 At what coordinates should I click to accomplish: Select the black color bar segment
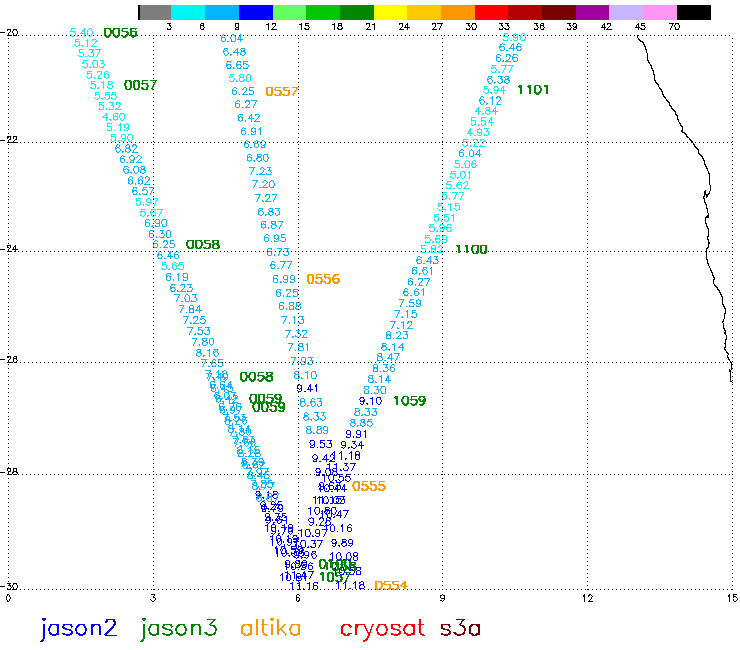click(x=694, y=12)
